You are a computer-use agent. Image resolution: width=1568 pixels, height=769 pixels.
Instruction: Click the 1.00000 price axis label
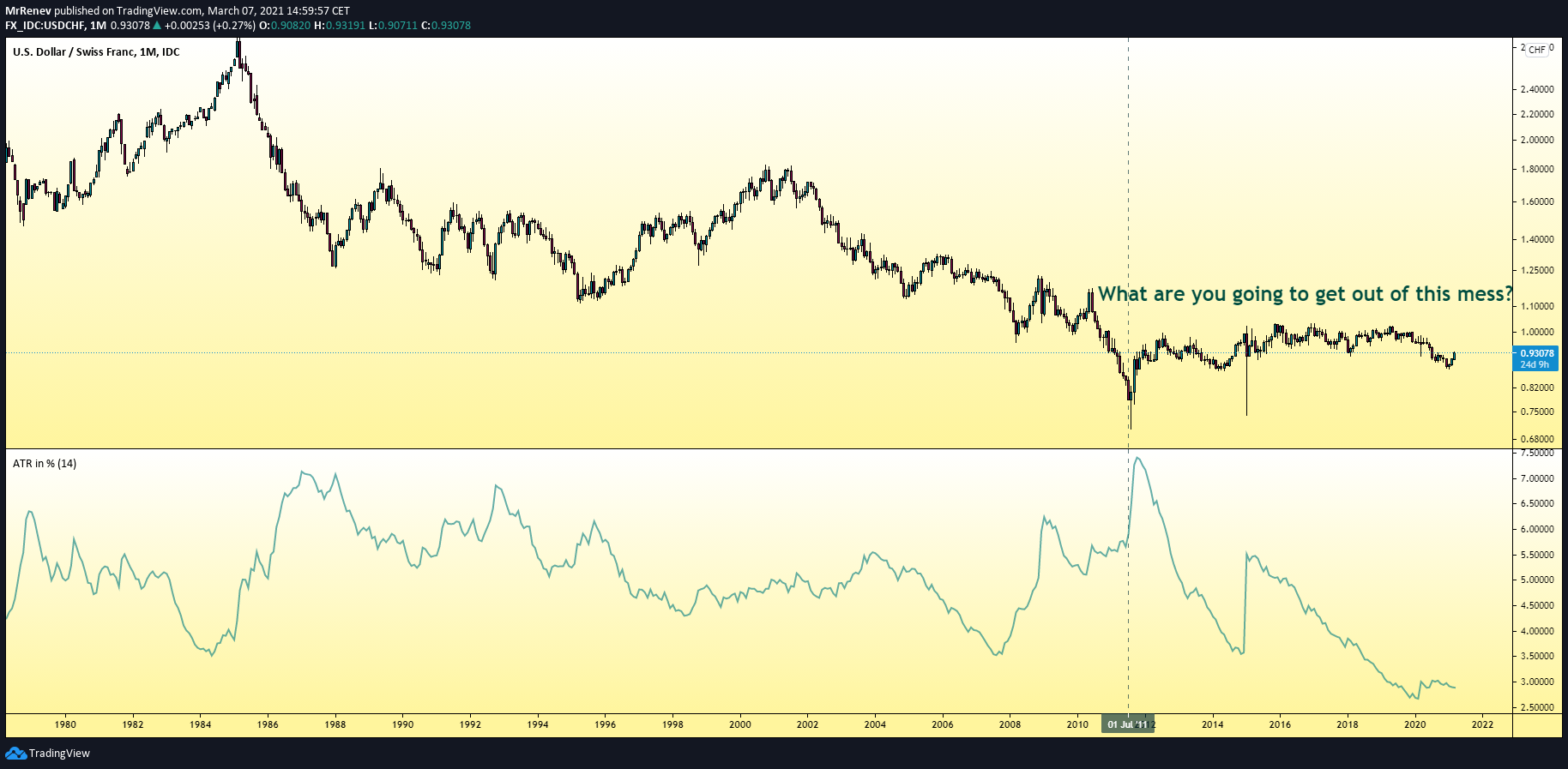pos(1537,333)
